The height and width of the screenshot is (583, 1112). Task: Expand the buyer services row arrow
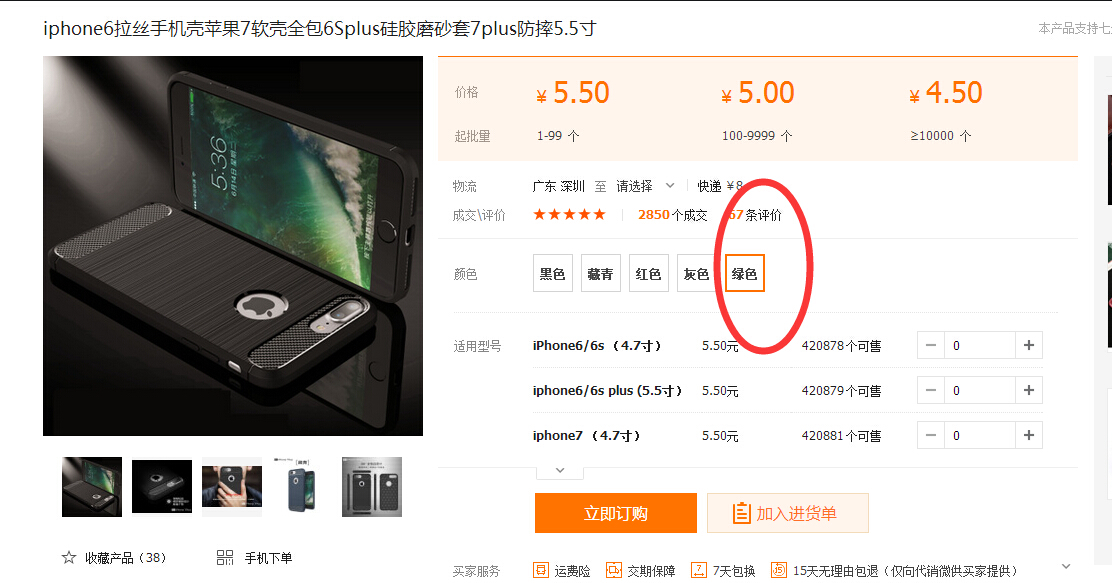1065,567
